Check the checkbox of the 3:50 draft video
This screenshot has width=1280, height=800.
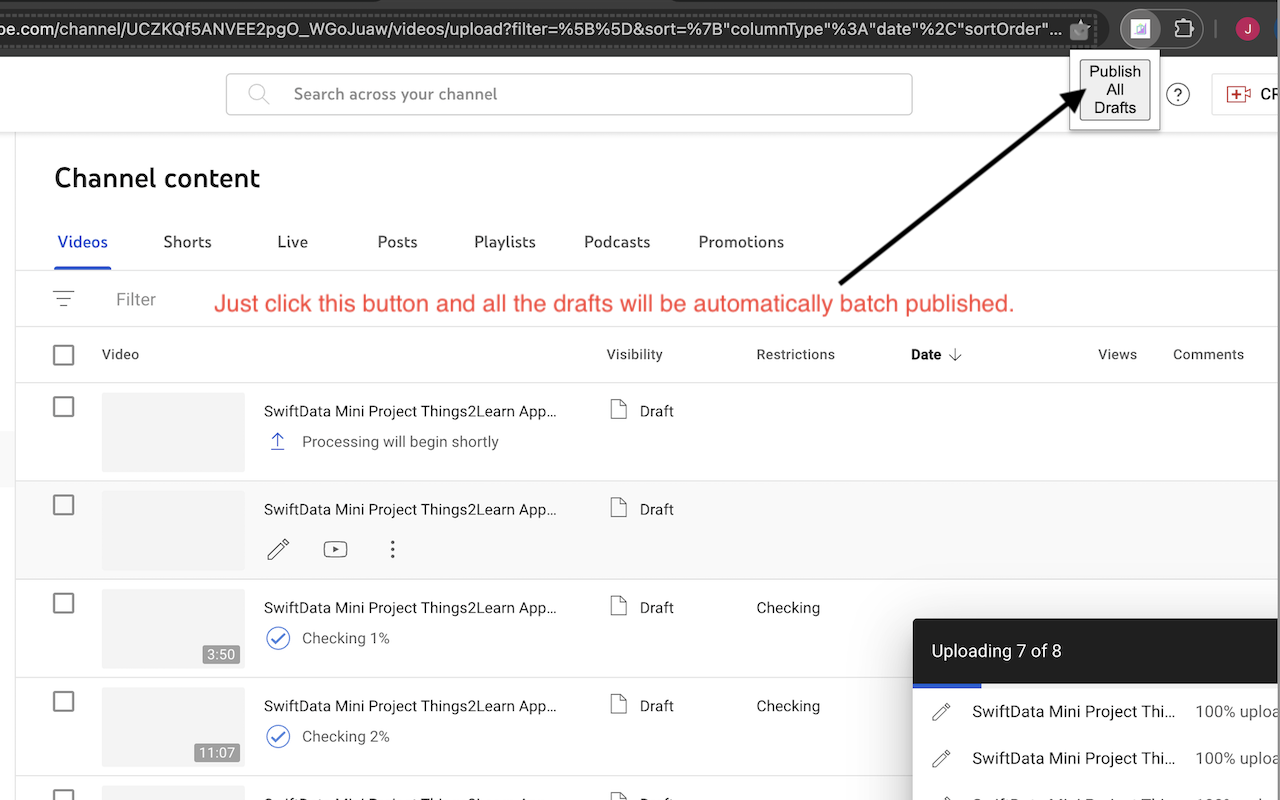coord(63,603)
